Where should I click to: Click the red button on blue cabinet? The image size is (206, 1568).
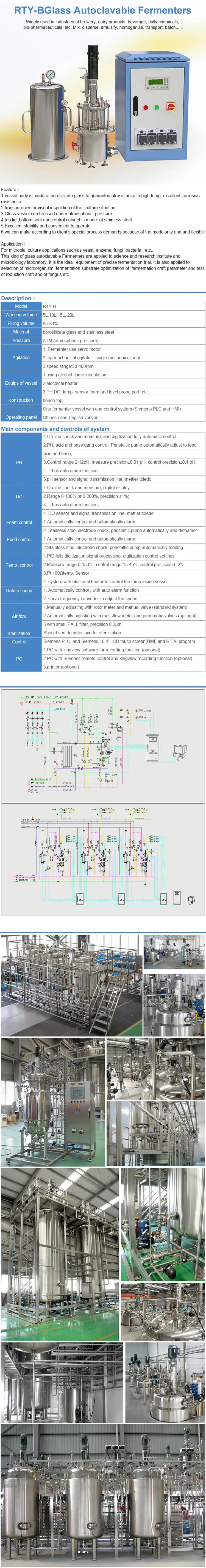click(x=145, y=107)
